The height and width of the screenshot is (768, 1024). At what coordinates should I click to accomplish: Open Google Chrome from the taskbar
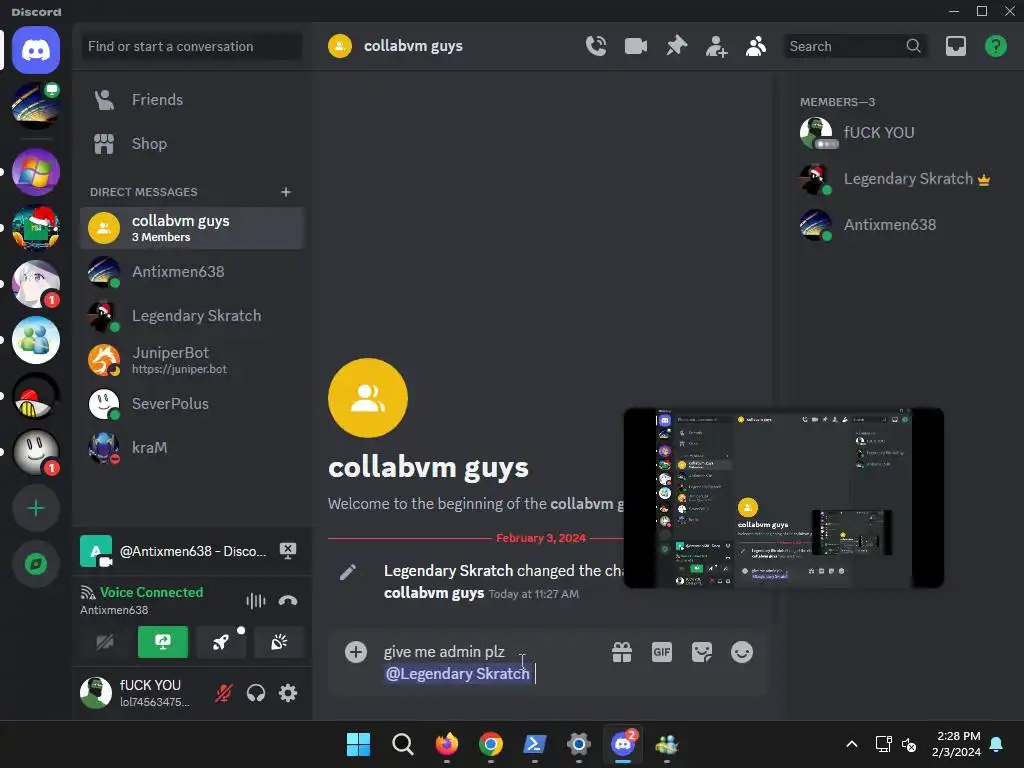490,744
